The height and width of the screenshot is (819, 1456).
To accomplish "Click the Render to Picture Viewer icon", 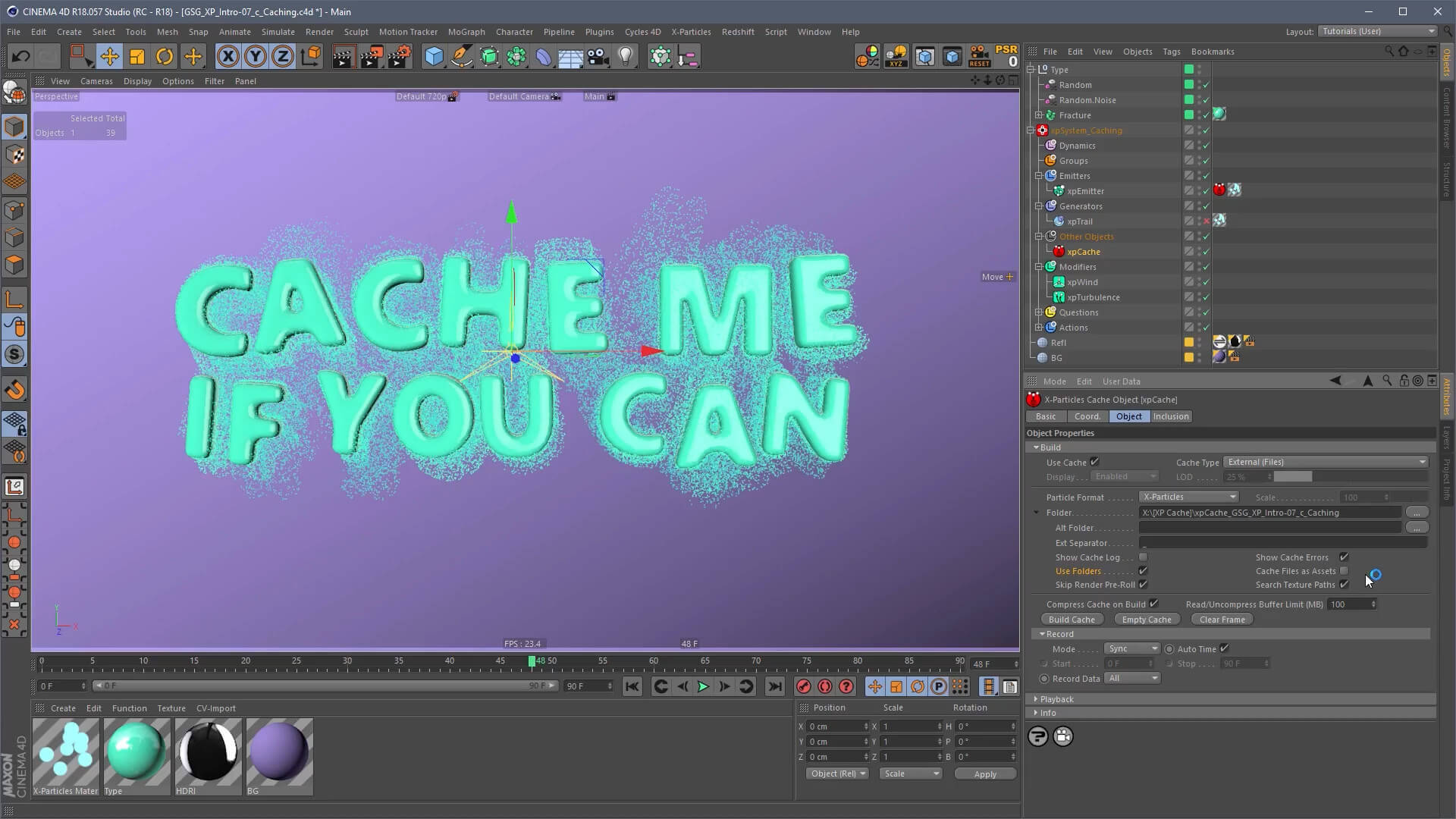I will pyautogui.click(x=371, y=56).
